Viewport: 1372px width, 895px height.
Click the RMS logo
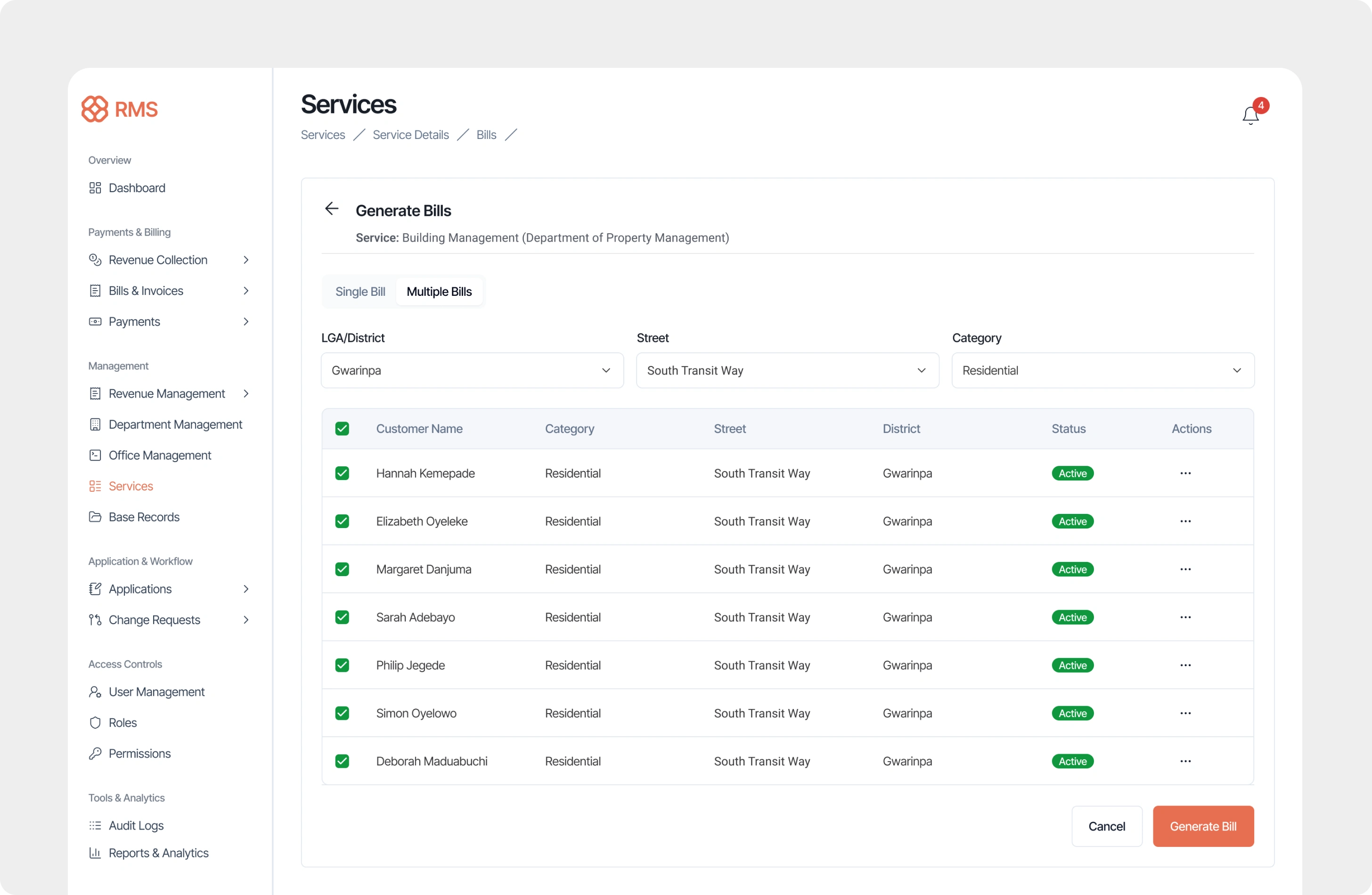(119, 109)
